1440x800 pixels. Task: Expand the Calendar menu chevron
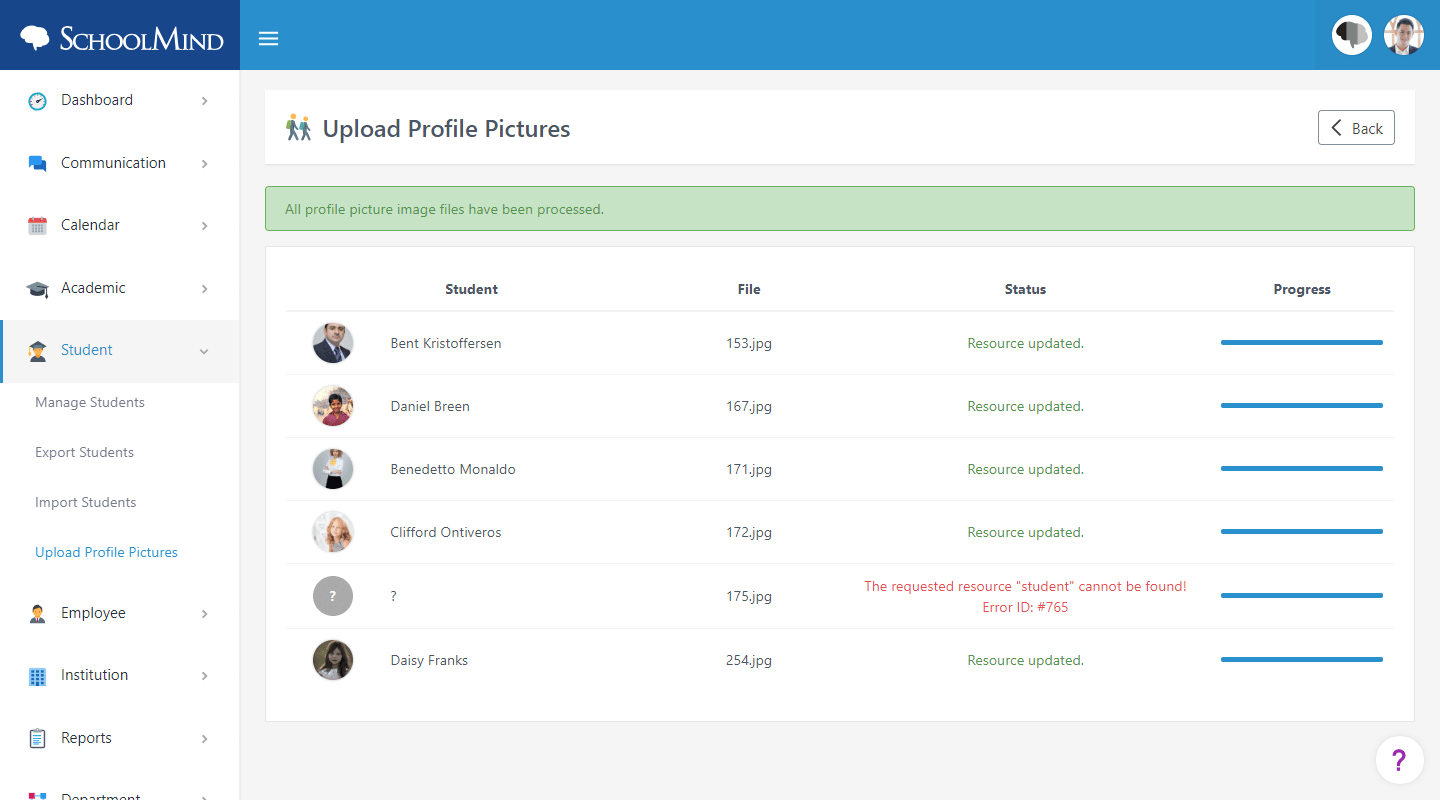(204, 226)
